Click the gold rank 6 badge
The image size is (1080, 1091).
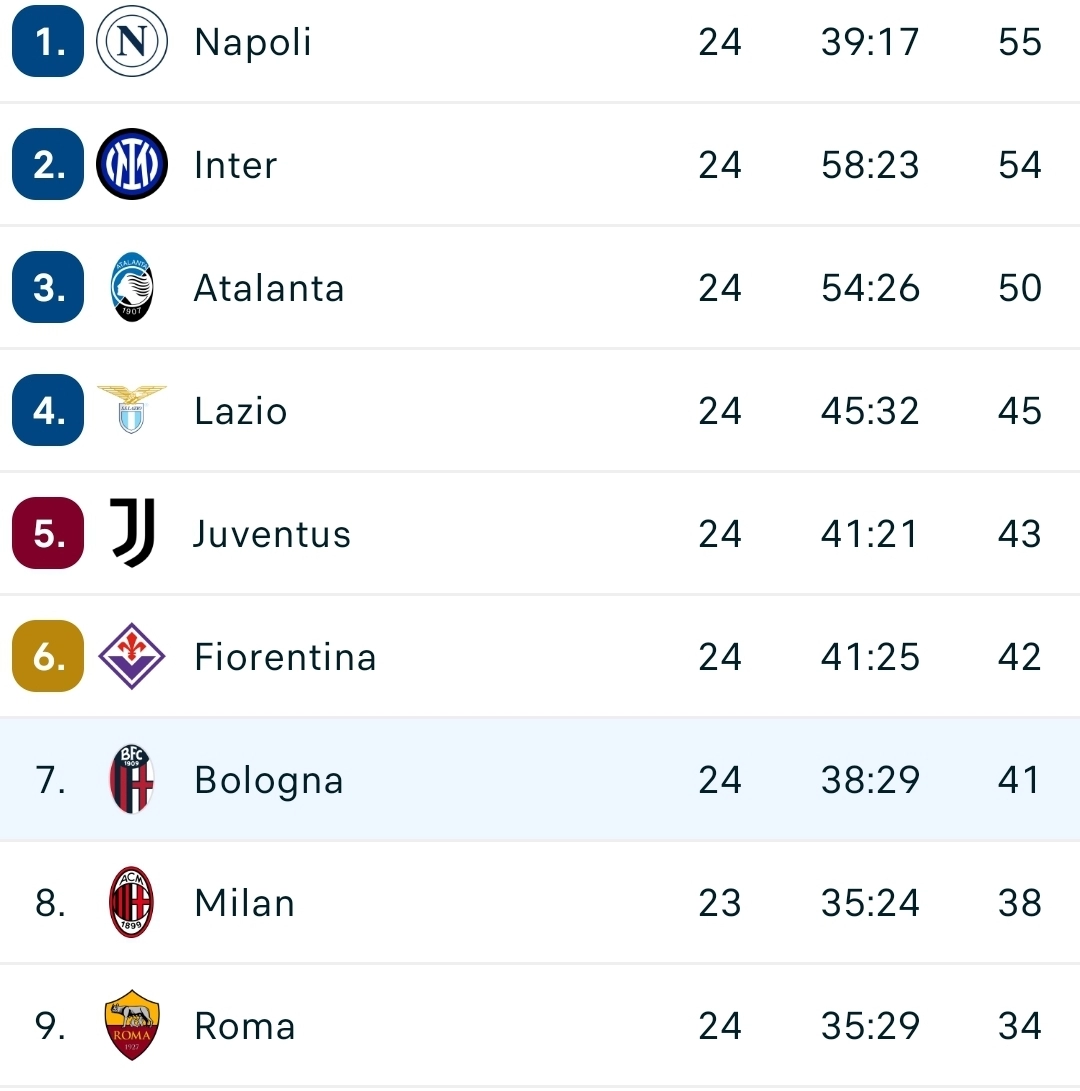coord(48,656)
